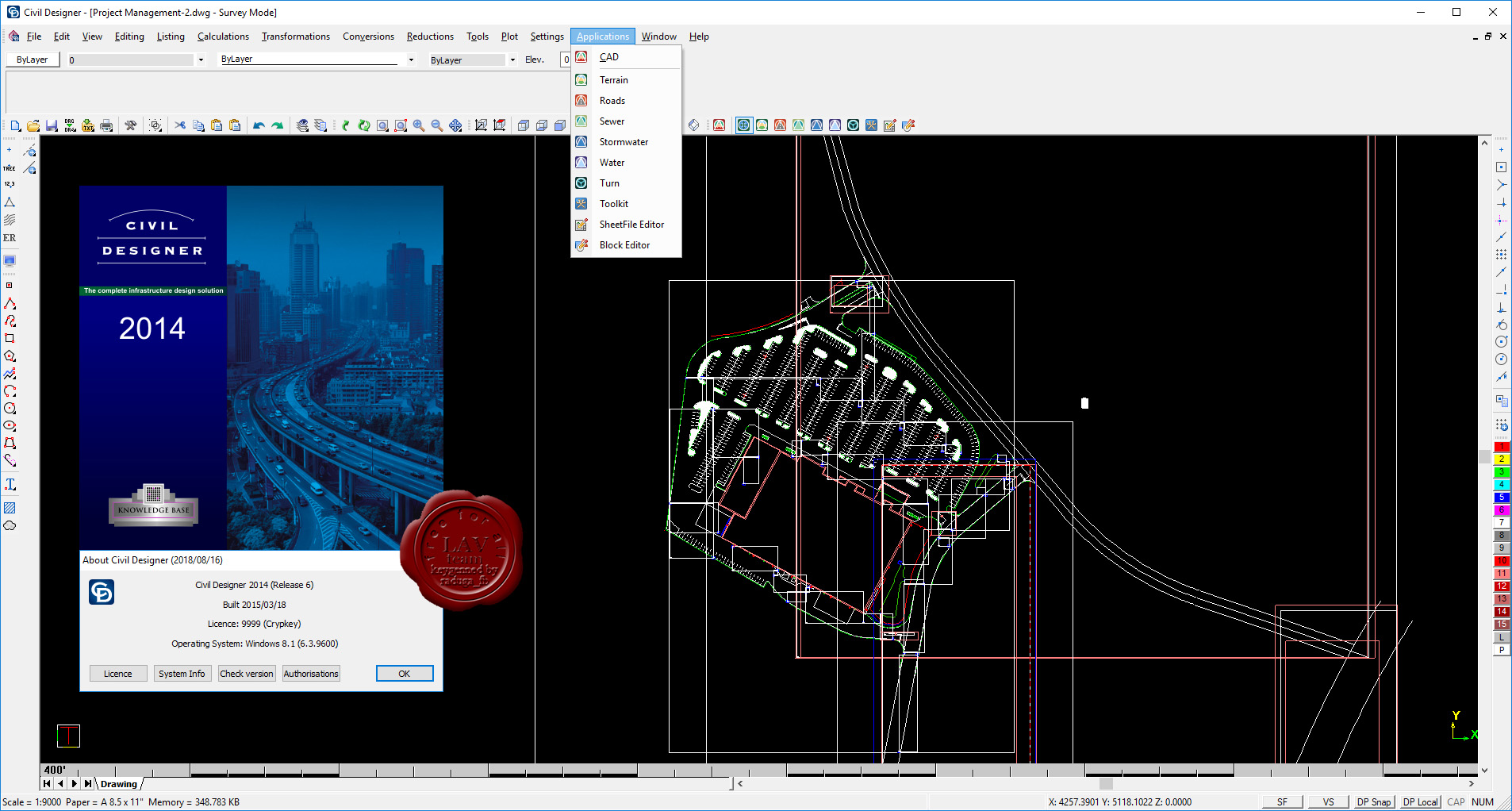The image size is (1512, 811).
Task: Click the Authorisations button
Action: [x=311, y=674]
